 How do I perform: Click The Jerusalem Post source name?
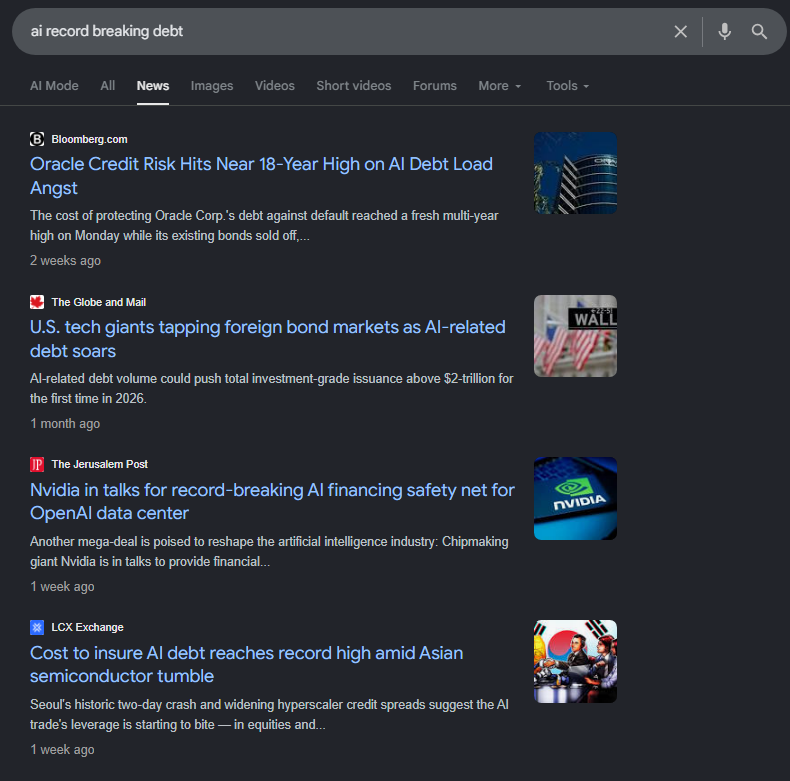(99, 464)
